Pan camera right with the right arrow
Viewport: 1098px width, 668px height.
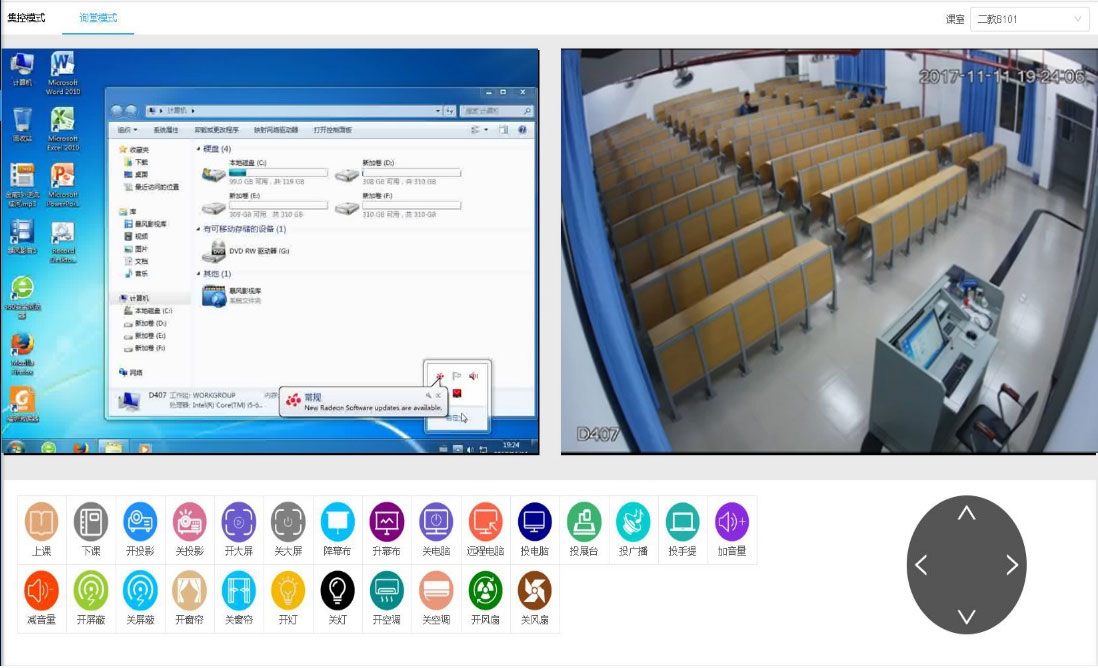pyautogui.click(x=1012, y=565)
